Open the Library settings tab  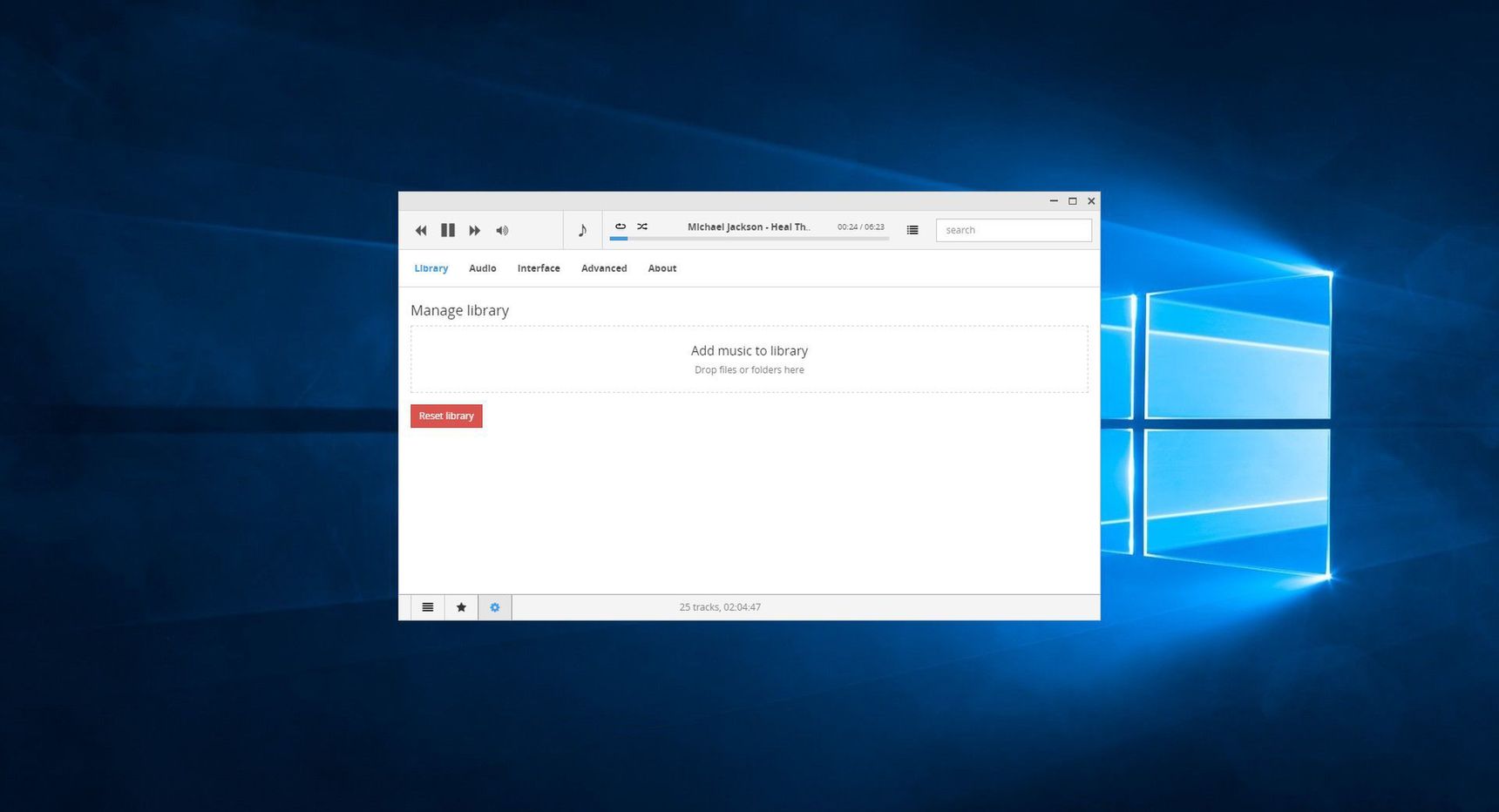[431, 268]
